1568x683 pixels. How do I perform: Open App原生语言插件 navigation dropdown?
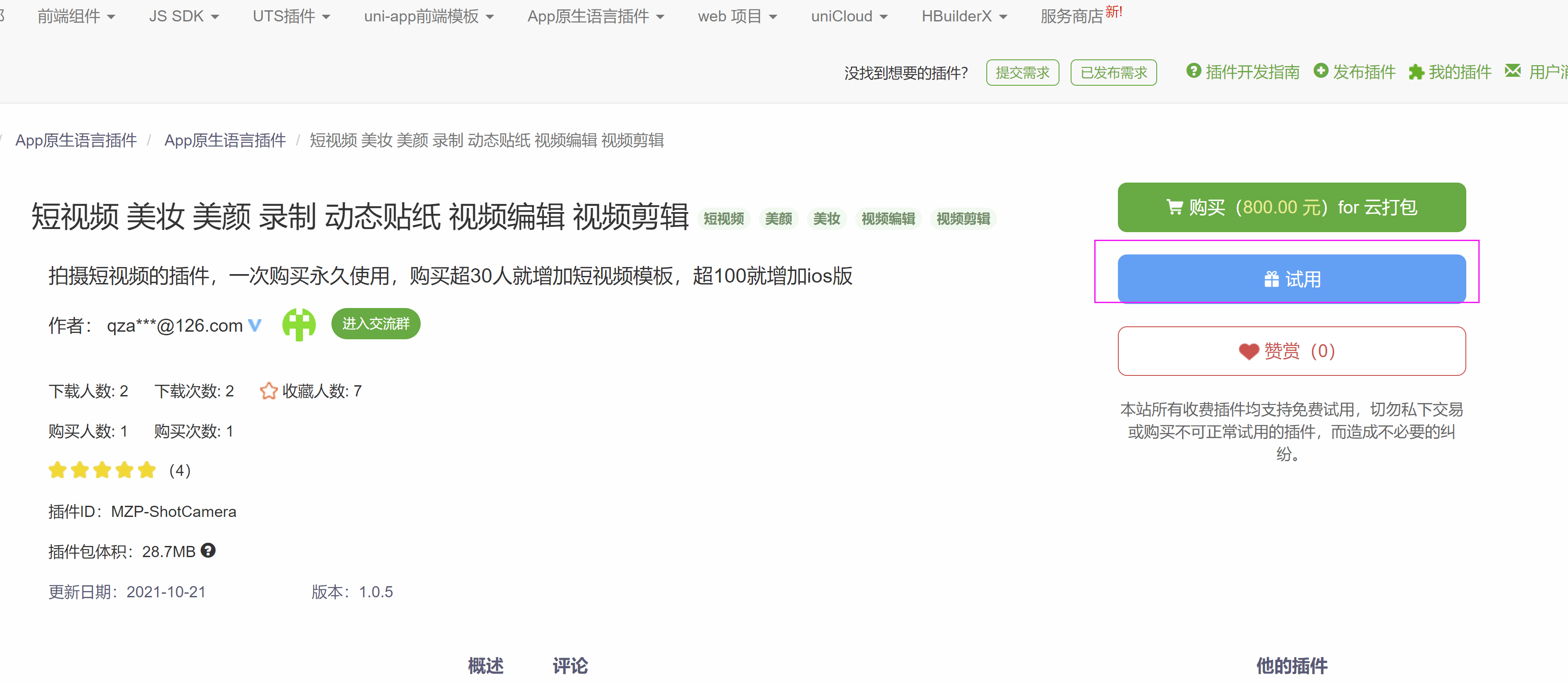(595, 17)
